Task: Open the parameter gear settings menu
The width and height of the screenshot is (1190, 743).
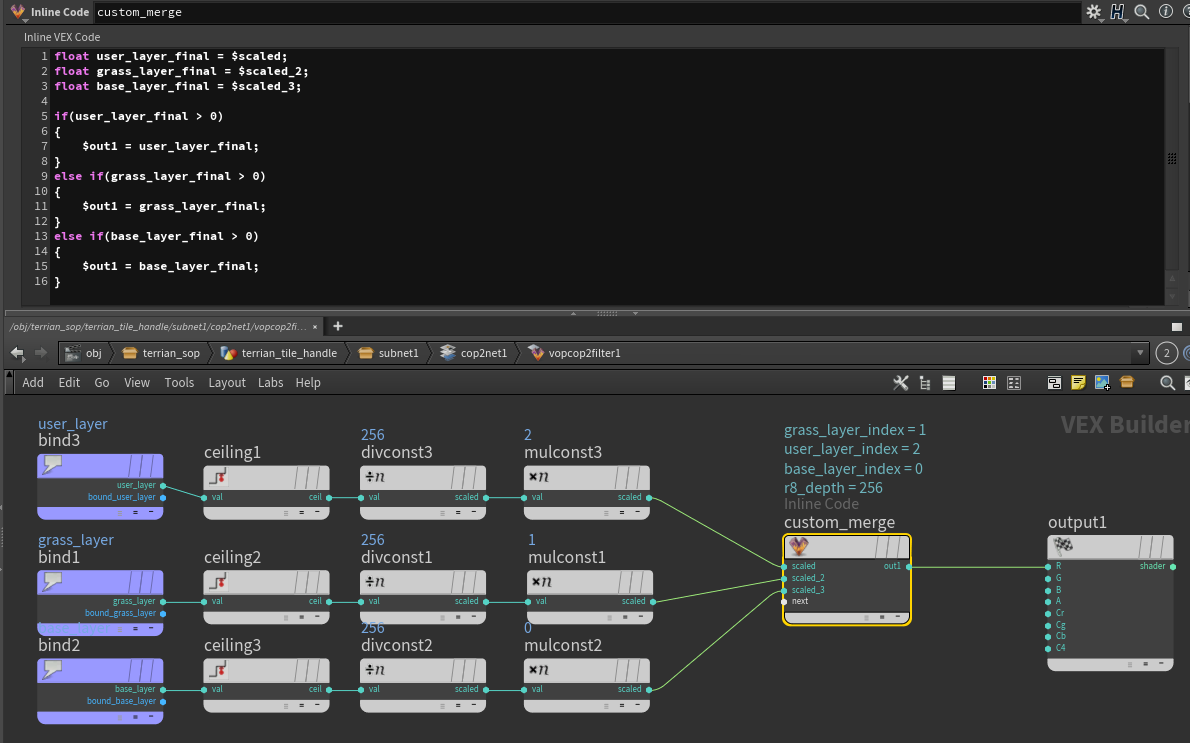Action: pyautogui.click(x=1094, y=12)
